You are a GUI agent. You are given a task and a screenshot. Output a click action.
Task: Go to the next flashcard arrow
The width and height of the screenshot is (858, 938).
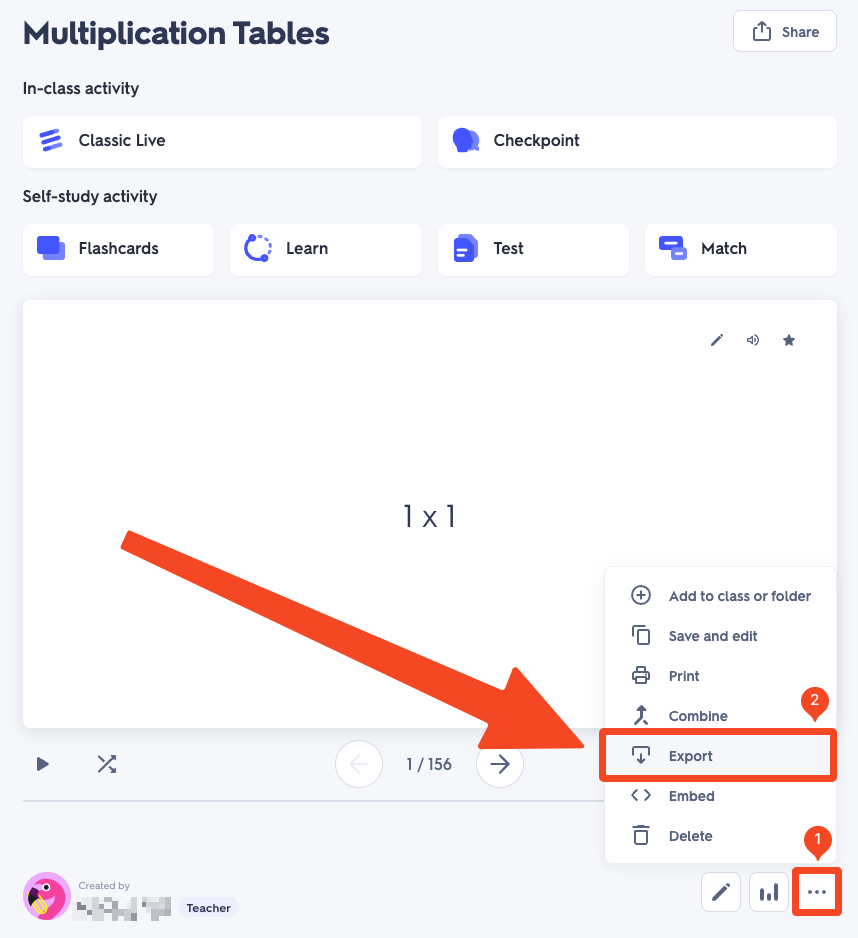[x=500, y=764]
